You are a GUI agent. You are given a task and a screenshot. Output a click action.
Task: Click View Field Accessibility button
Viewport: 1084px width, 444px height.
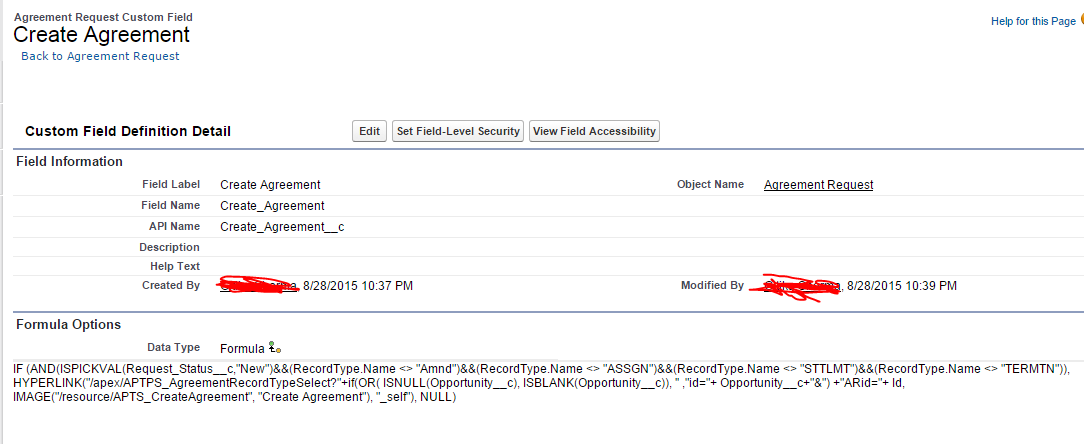tap(594, 131)
